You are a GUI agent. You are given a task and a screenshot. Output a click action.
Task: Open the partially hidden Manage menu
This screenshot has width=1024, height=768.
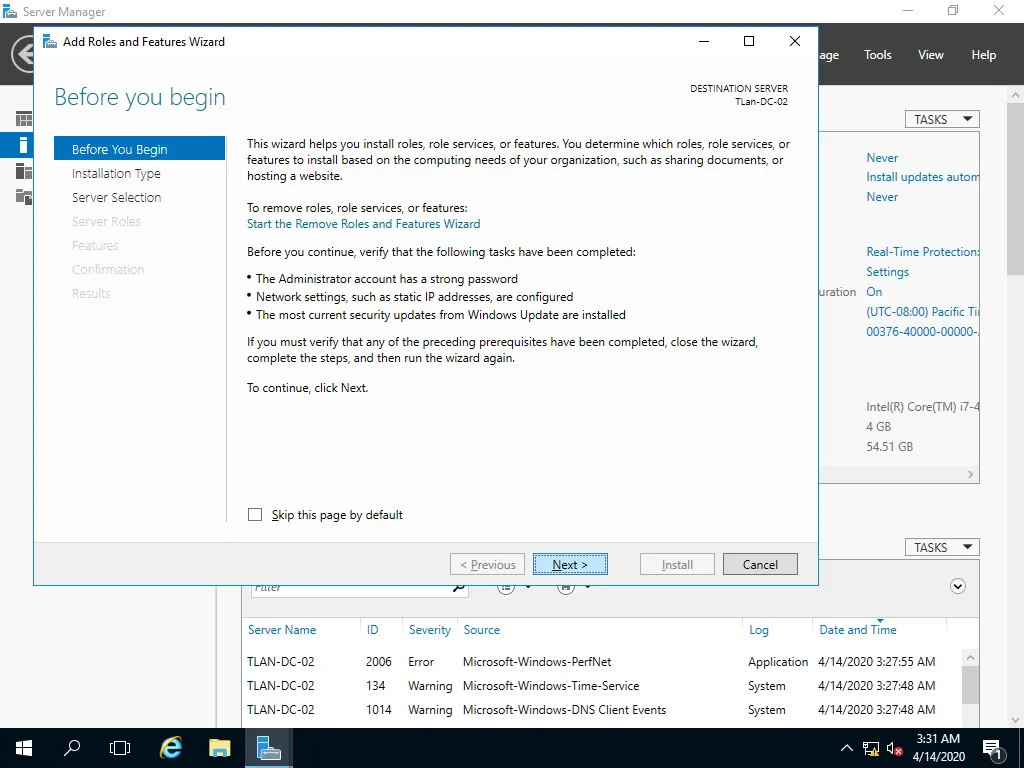pyautogui.click(x=829, y=55)
